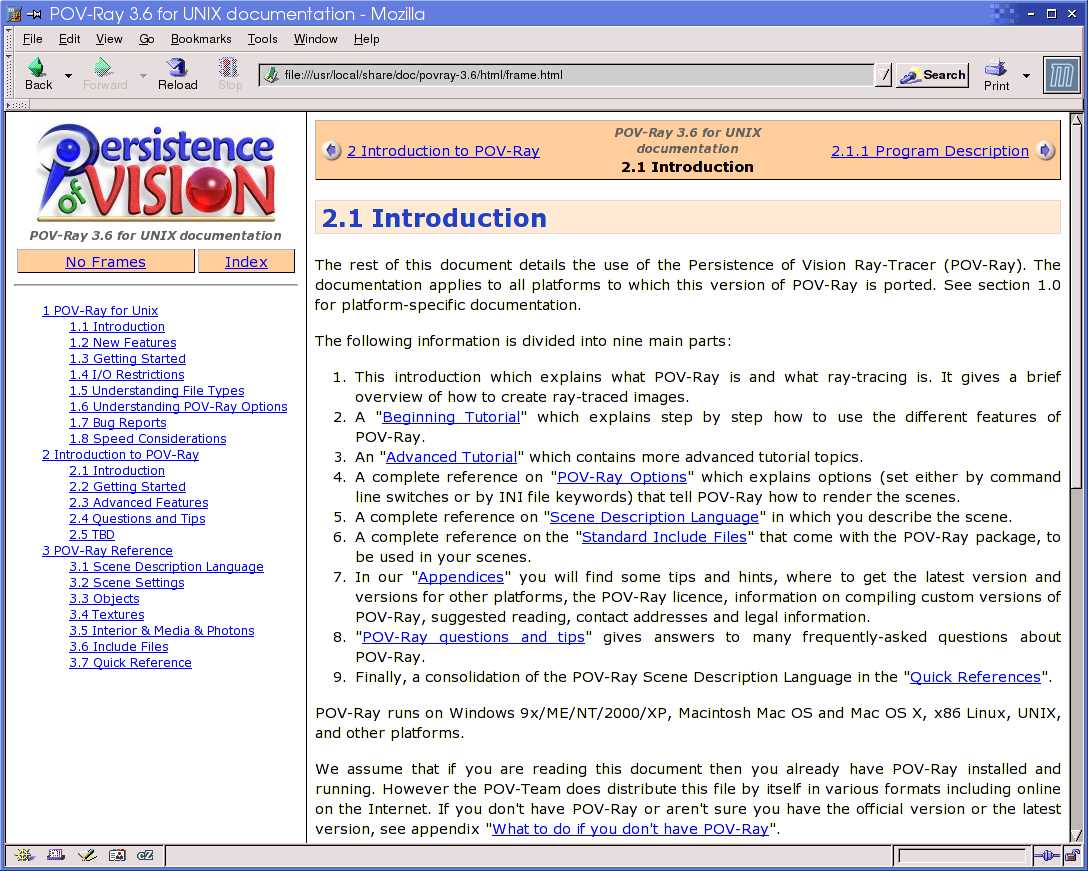Print the page using the Print icon
This screenshot has width=1088, height=871.
point(996,75)
